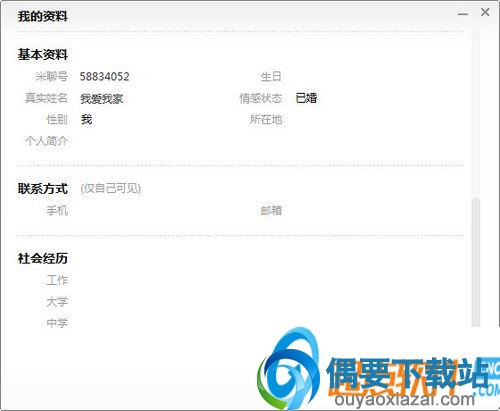Close the 我的资料 window
Viewport: 500px width, 411px height.
tap(485, 12)
